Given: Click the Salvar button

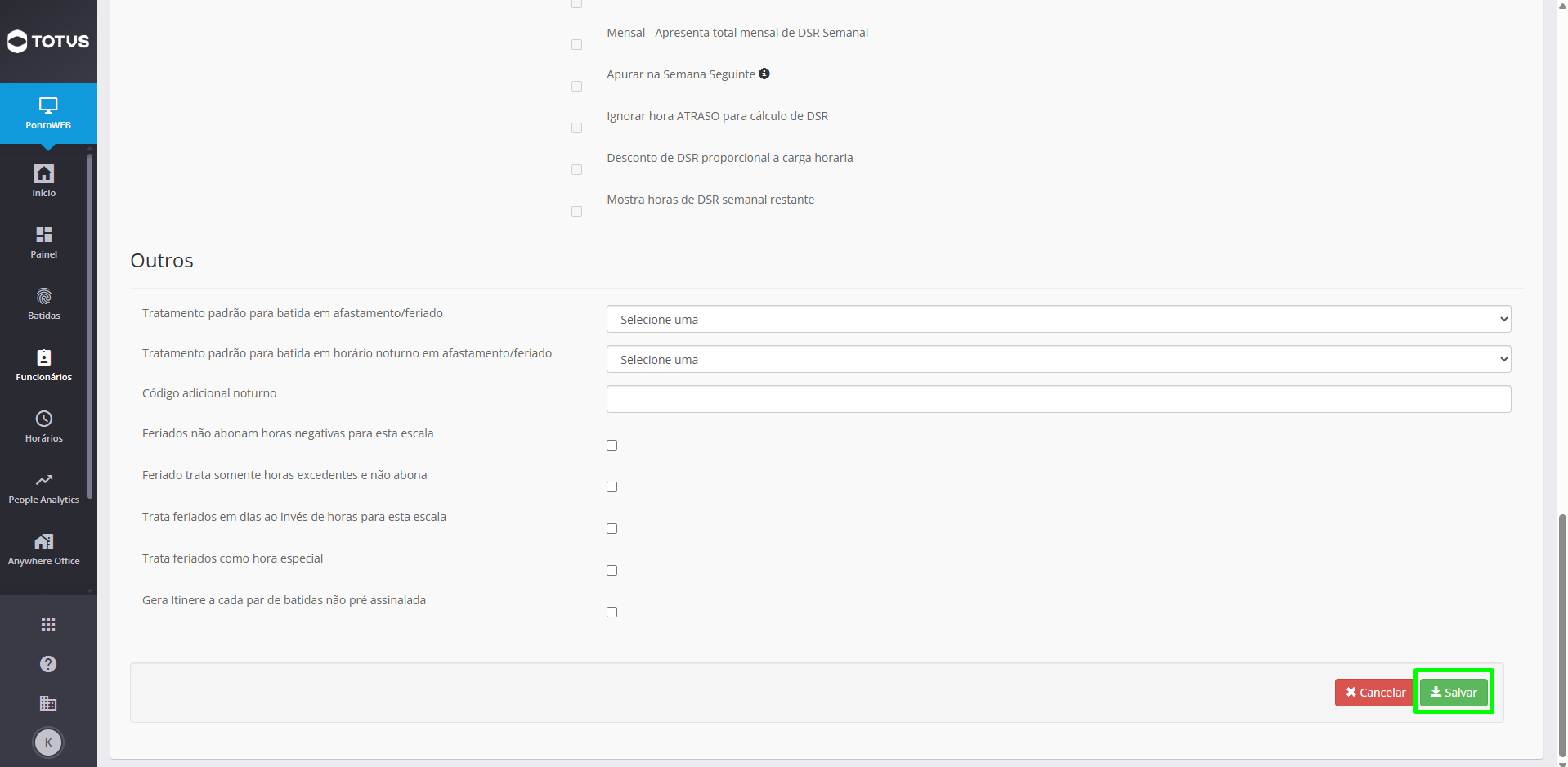Looking at the screenshot, I should coord(1454,693).
